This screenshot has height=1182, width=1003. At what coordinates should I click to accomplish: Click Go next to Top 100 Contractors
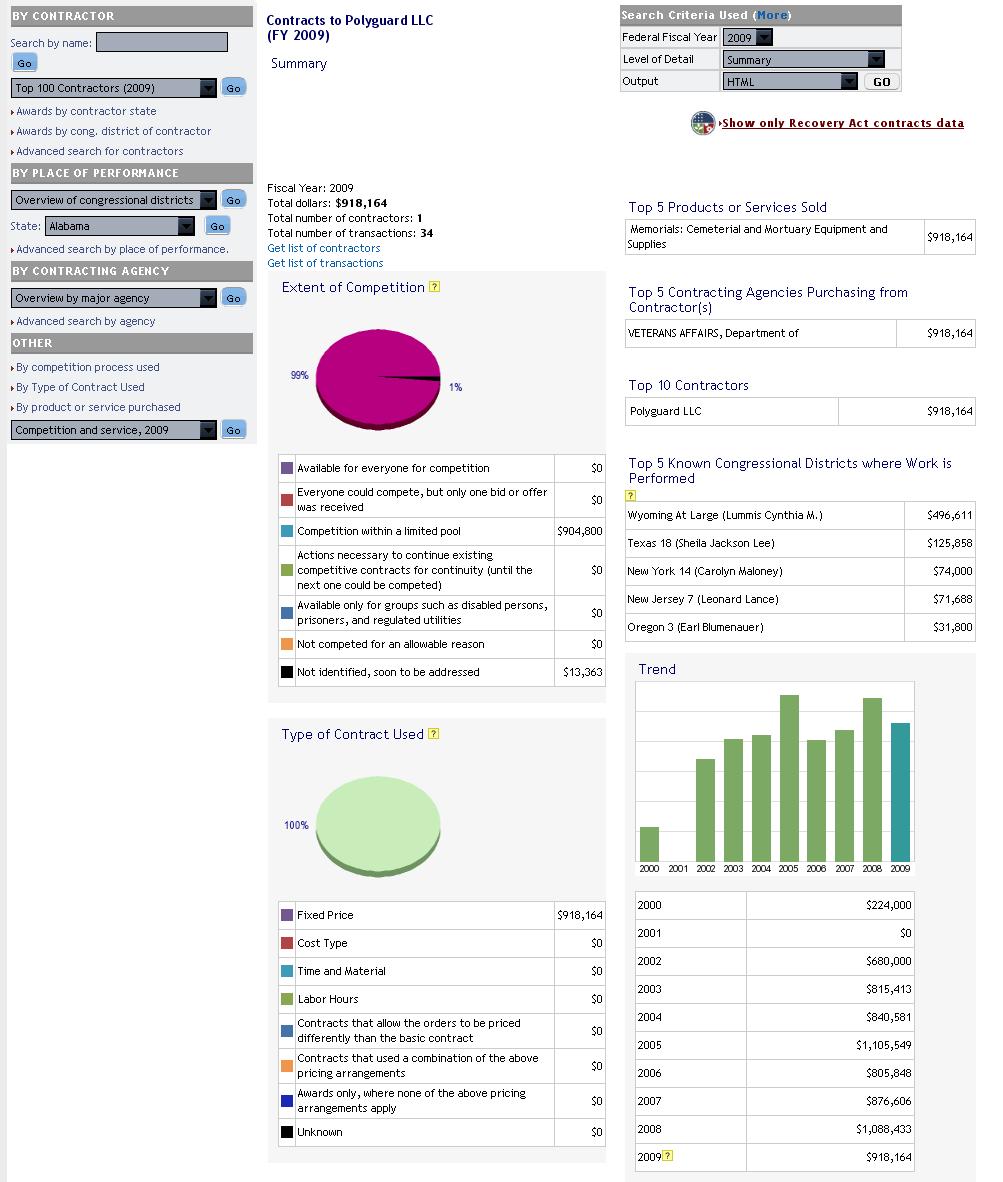(x=234, y=88)
